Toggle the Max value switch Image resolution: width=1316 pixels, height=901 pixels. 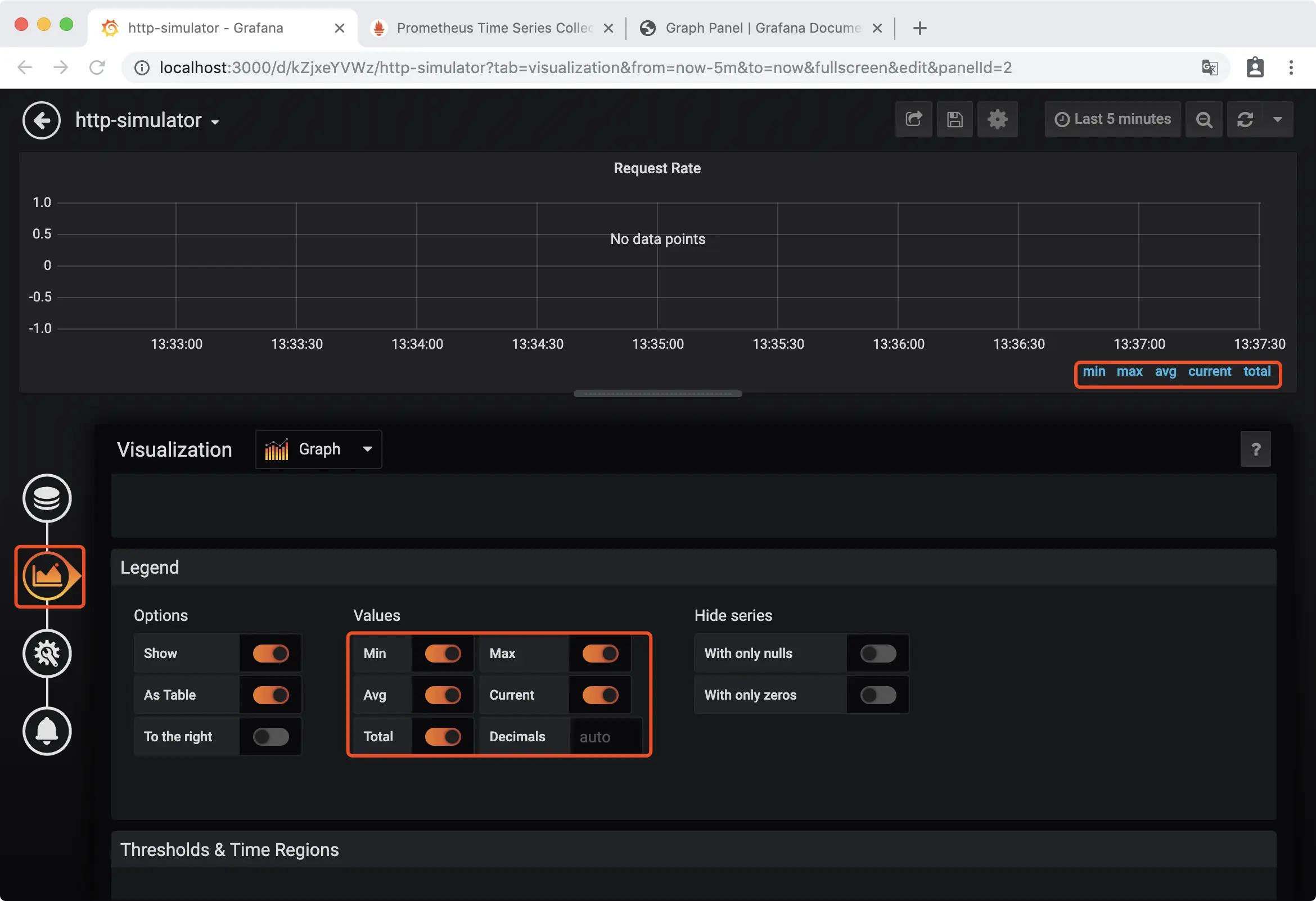pos(600,654)
